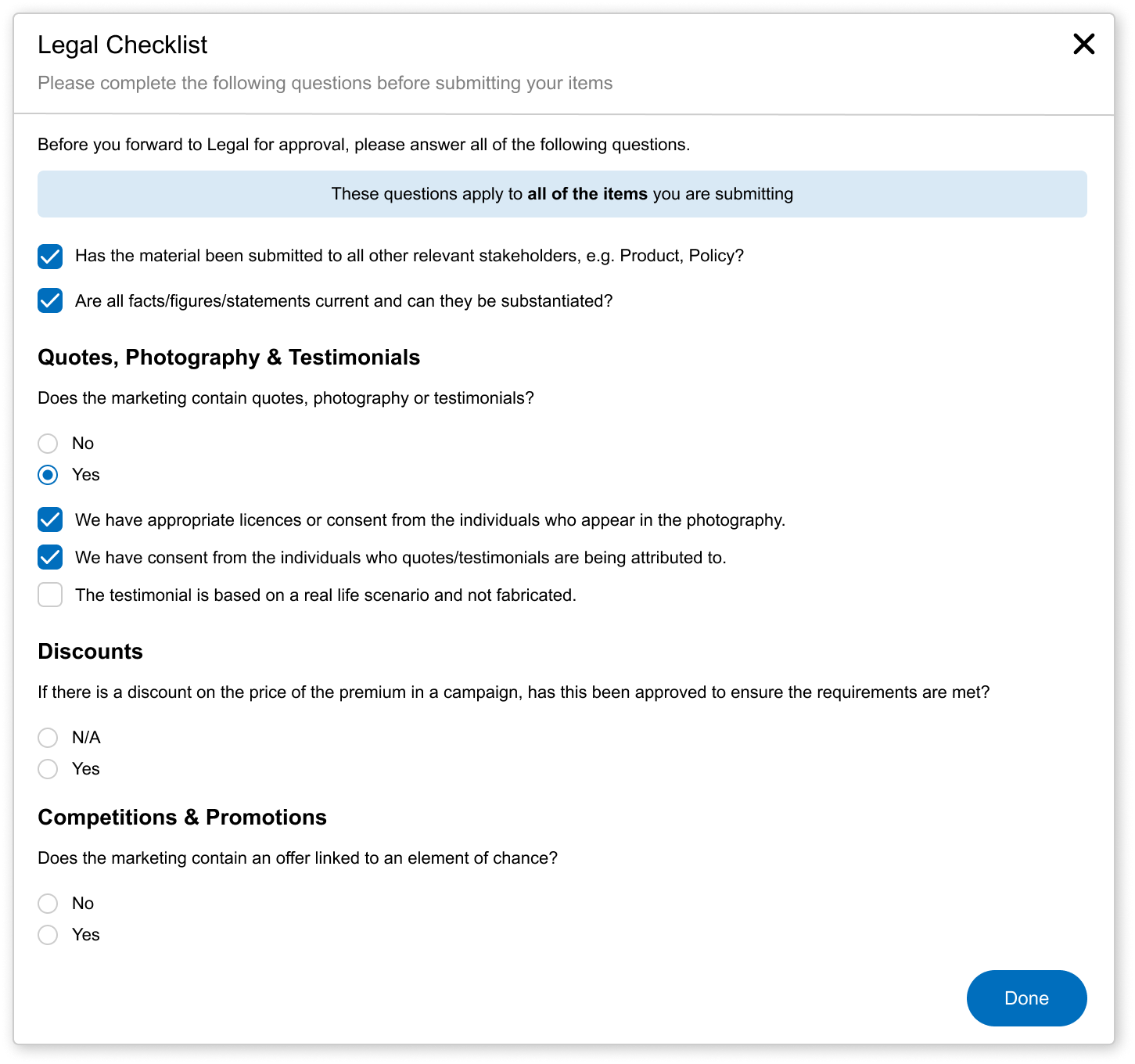
Task: Uncheck the facts/figures substantiated checkbox
Action: tap(50, 301)
